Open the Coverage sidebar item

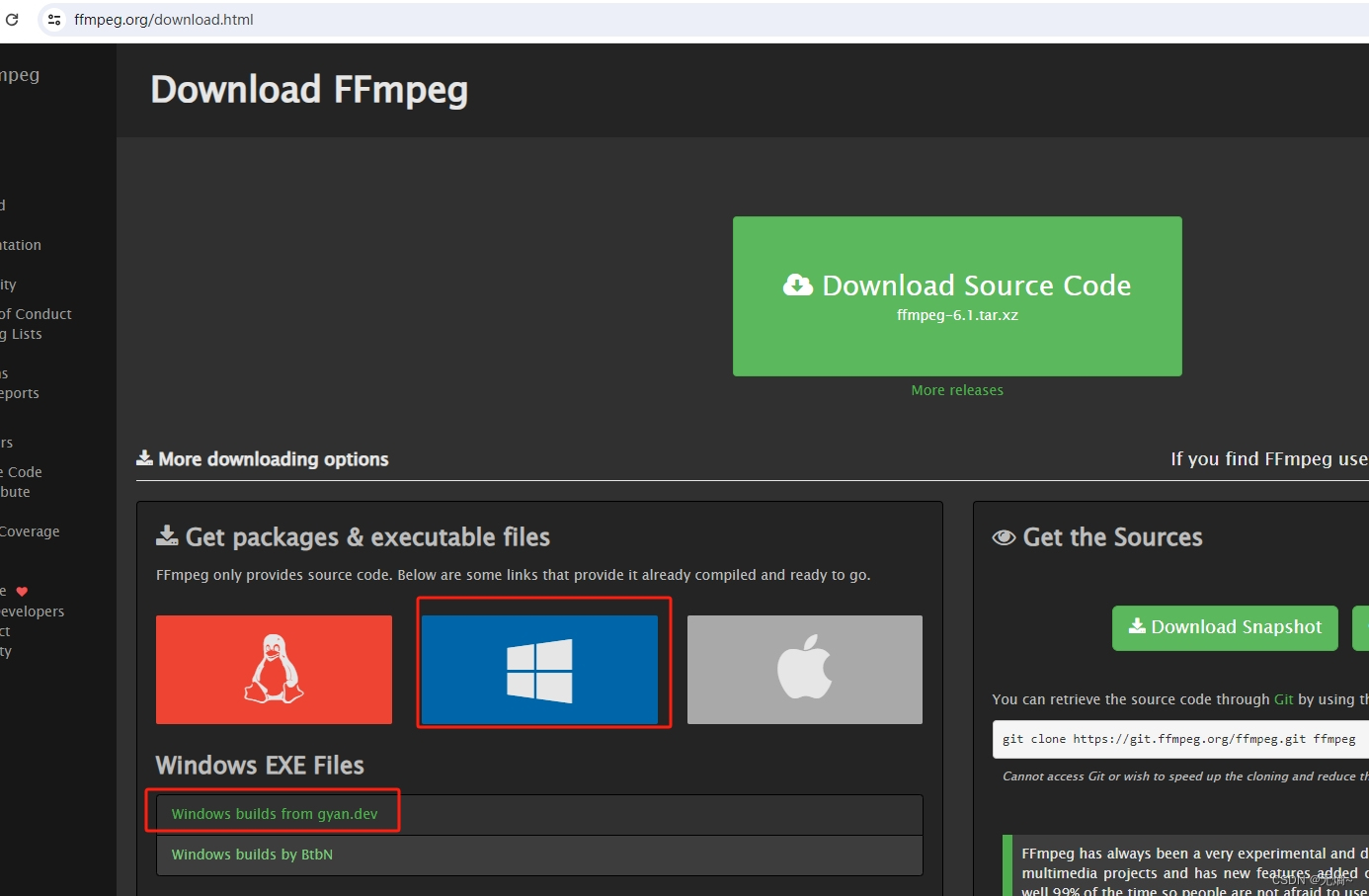point(30,531)
